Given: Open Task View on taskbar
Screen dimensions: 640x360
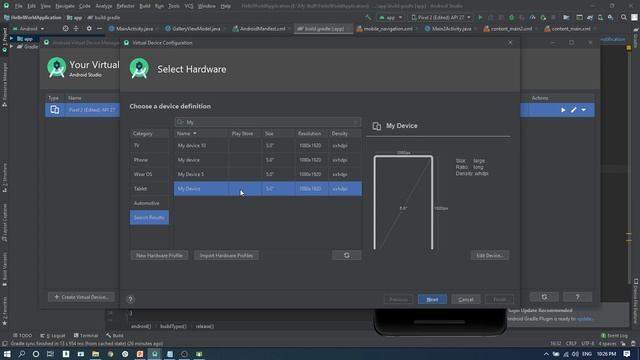Looking at the screenshot, I should point(50,354).
